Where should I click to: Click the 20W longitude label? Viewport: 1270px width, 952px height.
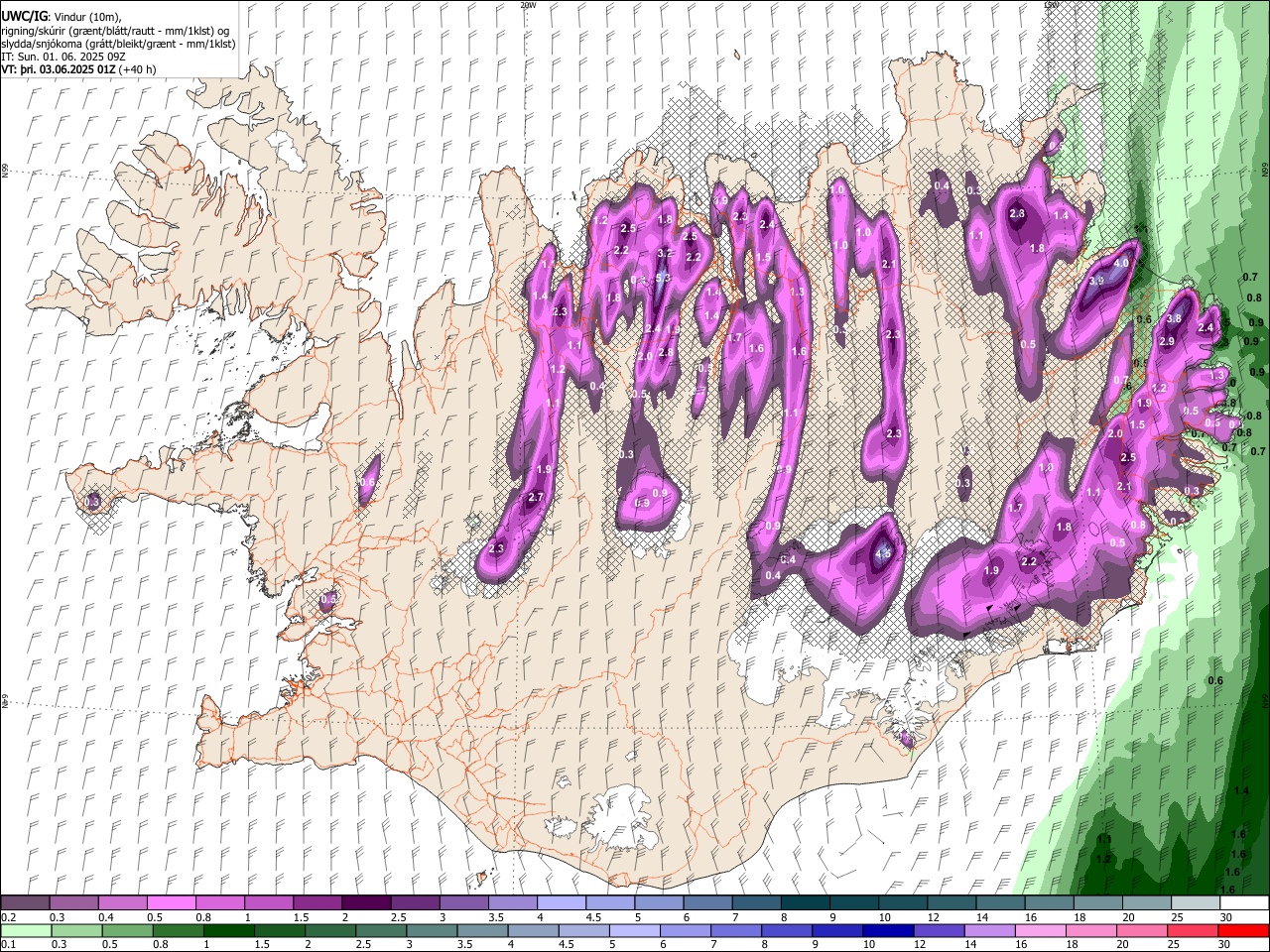point(528,5)
